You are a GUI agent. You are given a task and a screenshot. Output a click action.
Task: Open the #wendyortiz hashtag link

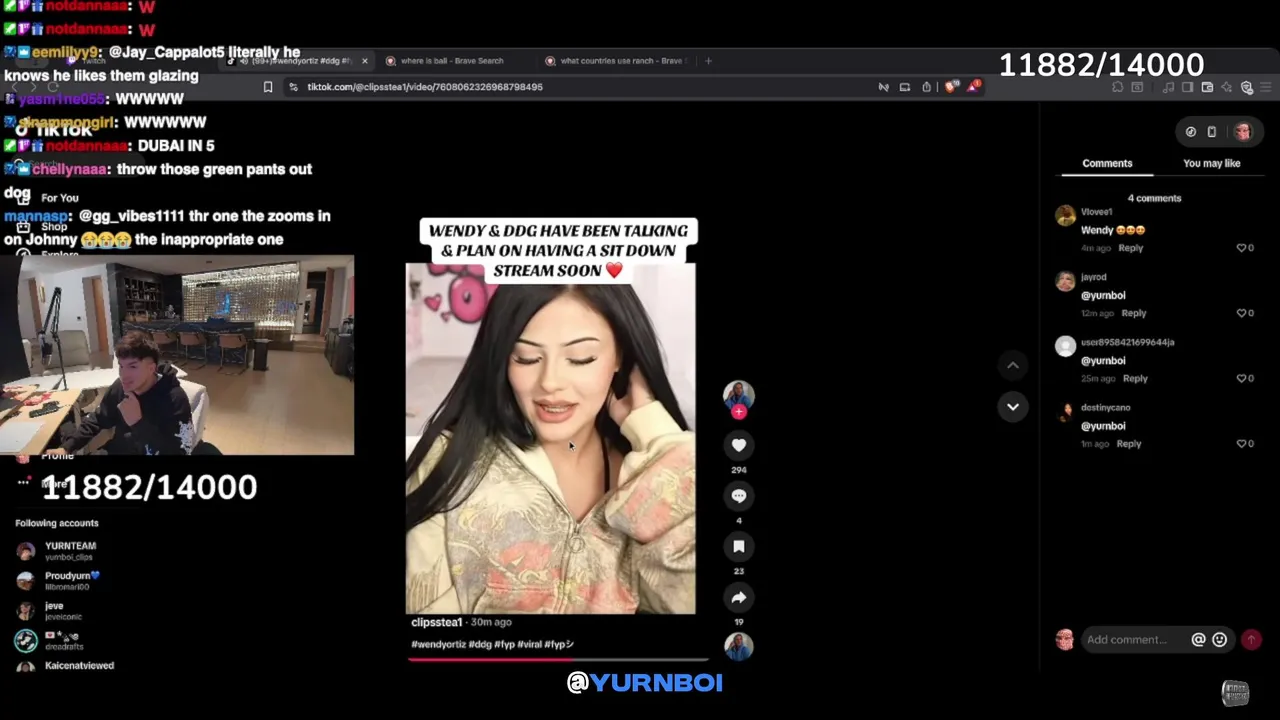[438, 645]
